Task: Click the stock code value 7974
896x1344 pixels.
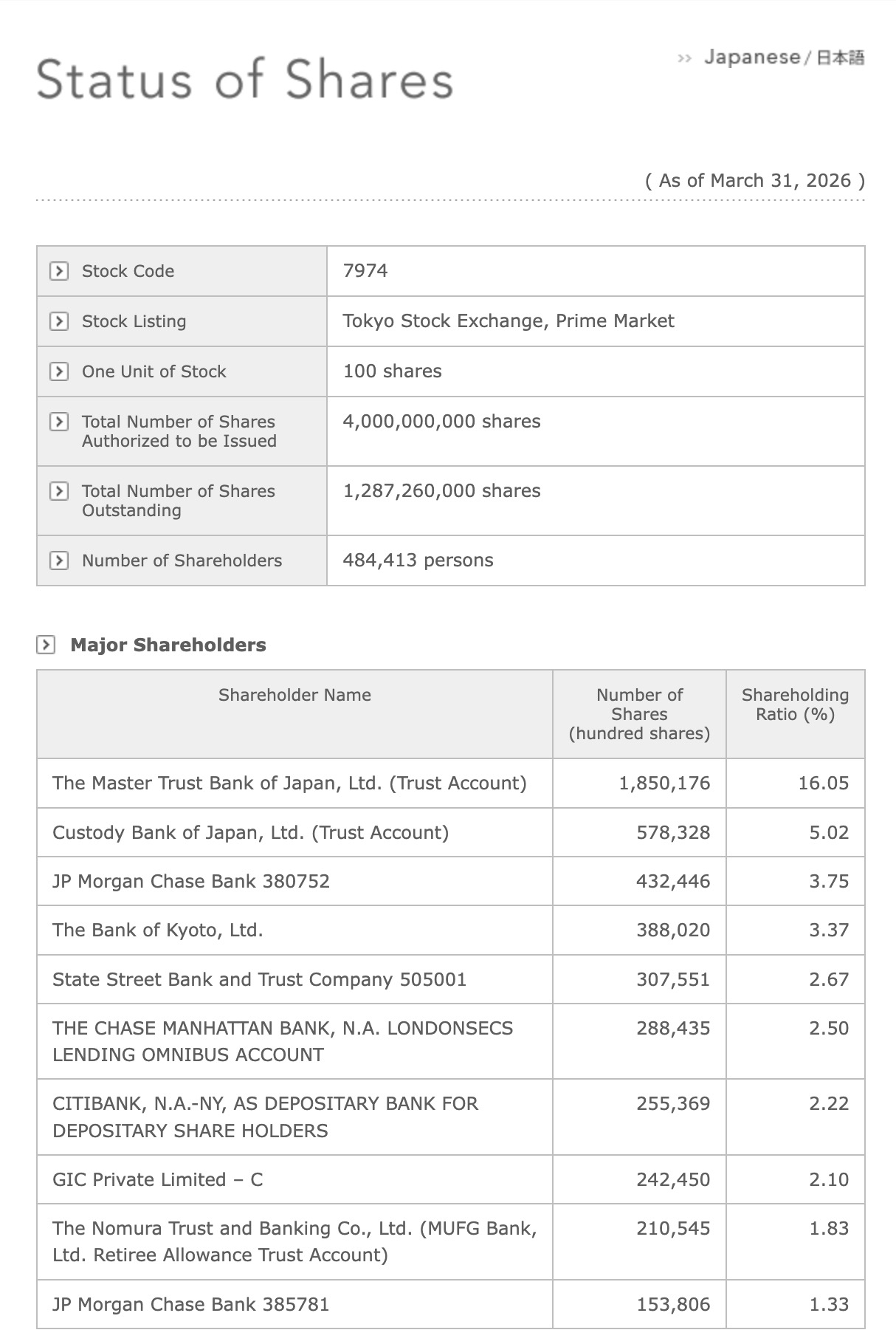Action: pos(365,271)
